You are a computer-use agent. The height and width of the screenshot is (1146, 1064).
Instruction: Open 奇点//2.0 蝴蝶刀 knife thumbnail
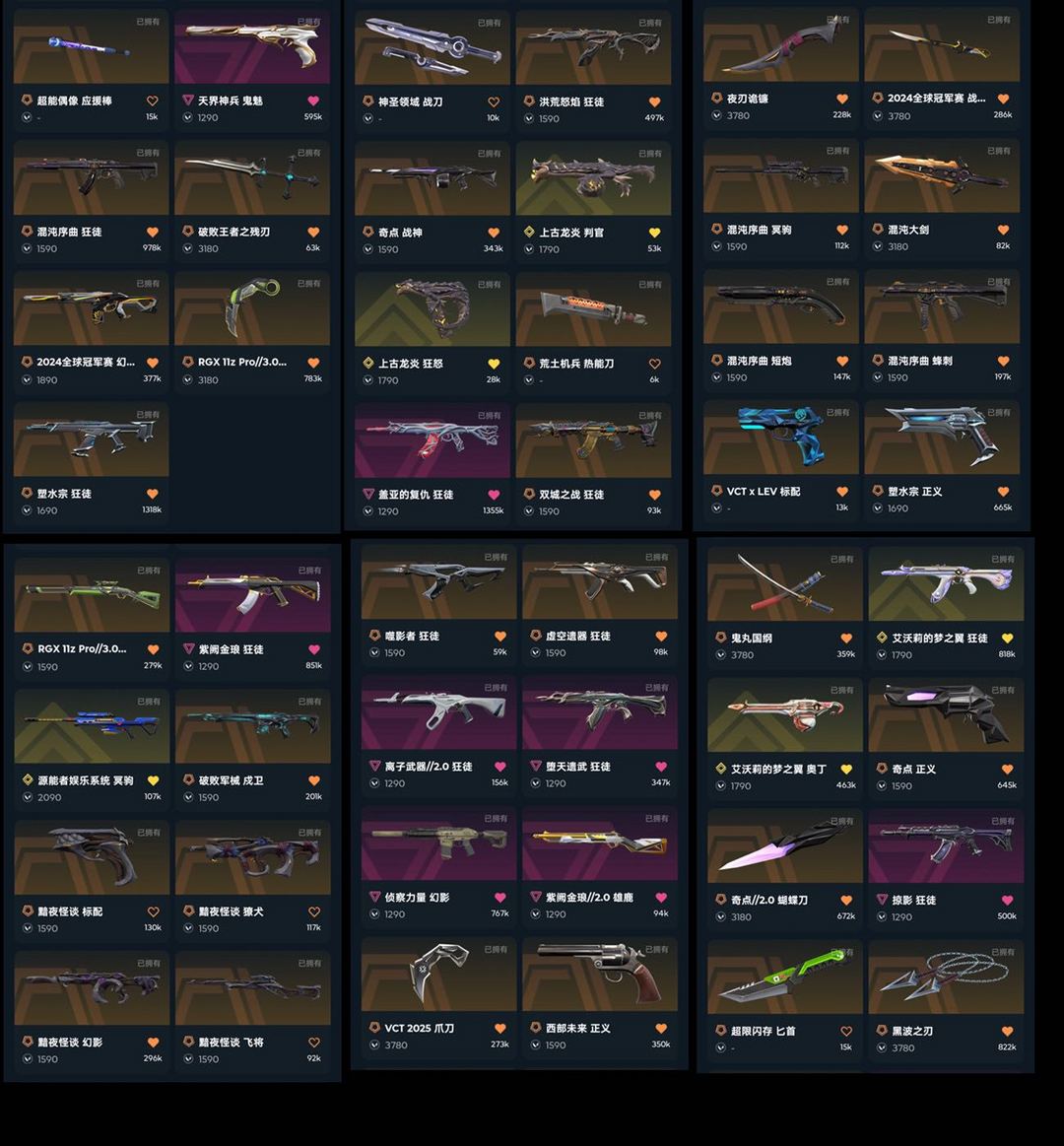tap(785, 845)
